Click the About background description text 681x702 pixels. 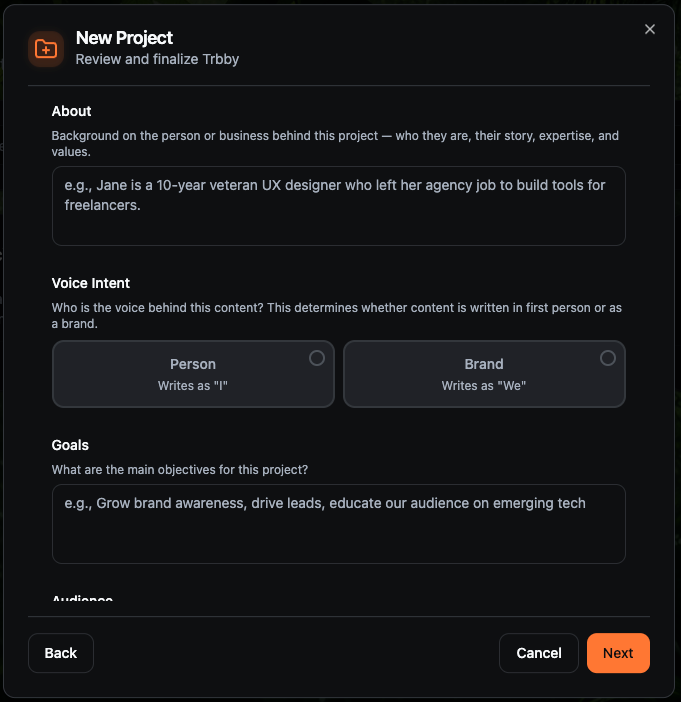pos(335,144)
